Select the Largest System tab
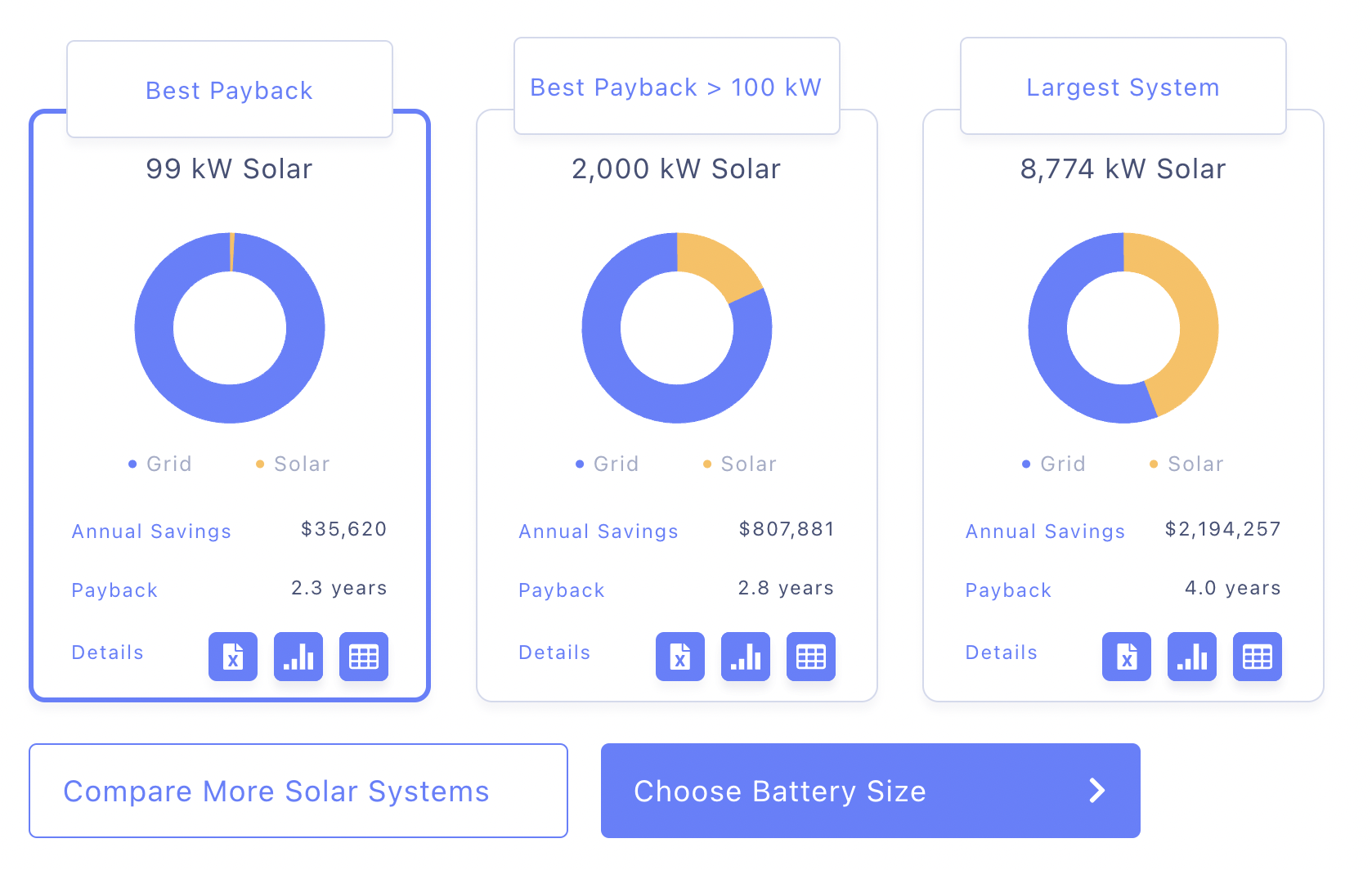The image size is (1372, 870). [1123, 87]
